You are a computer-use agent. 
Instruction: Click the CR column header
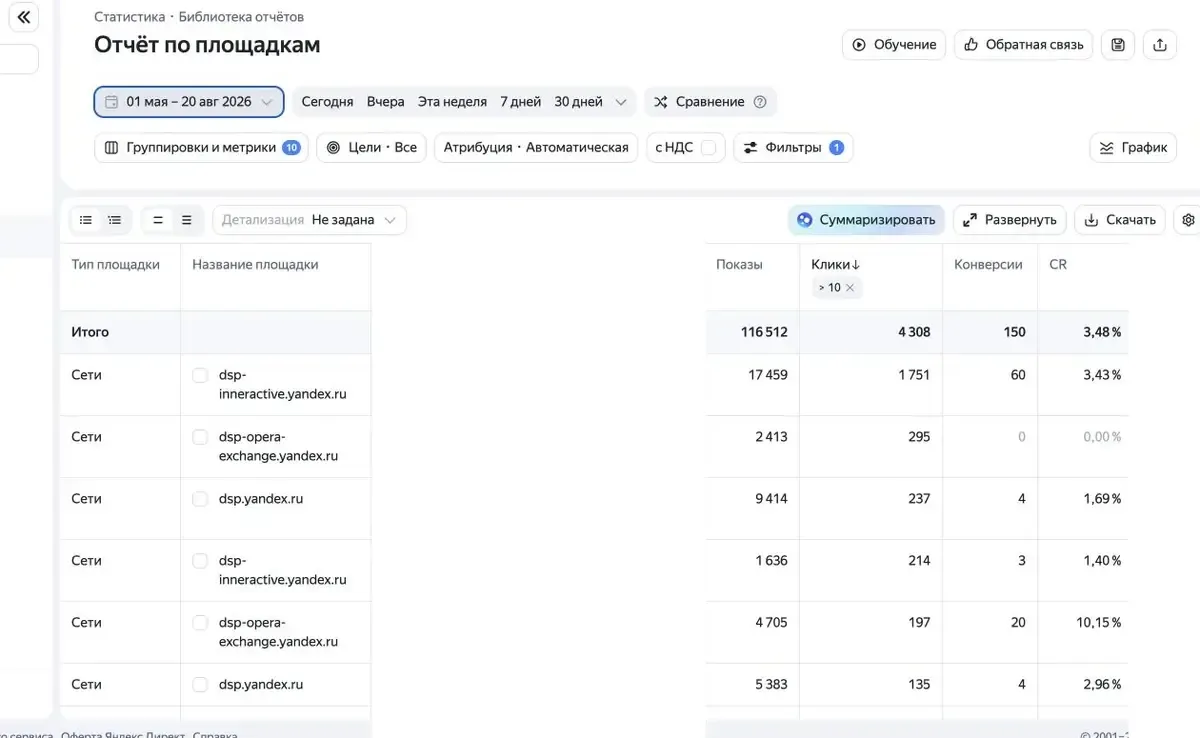[x=1058, y=265]
